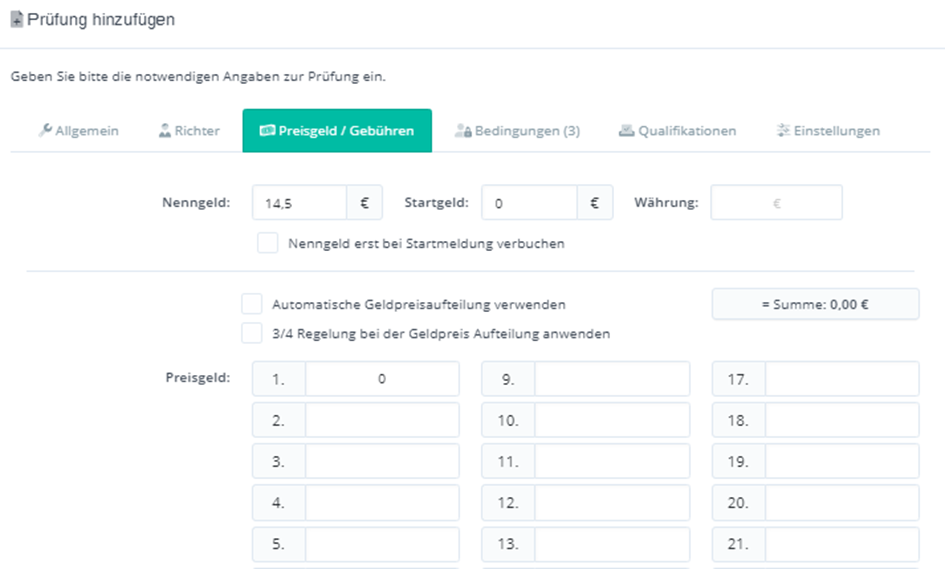
Task: Go to the Qualifikationen tab
Action: 677,131
